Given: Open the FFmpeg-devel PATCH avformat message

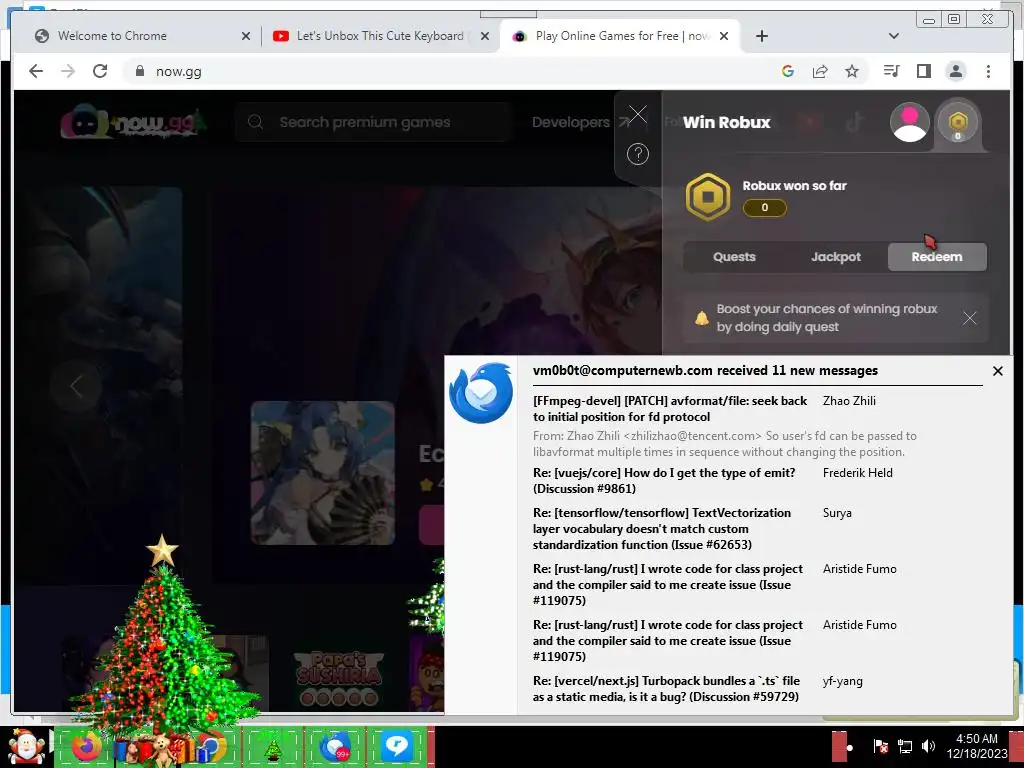Looking at the screenshot, I should (671, 409).
